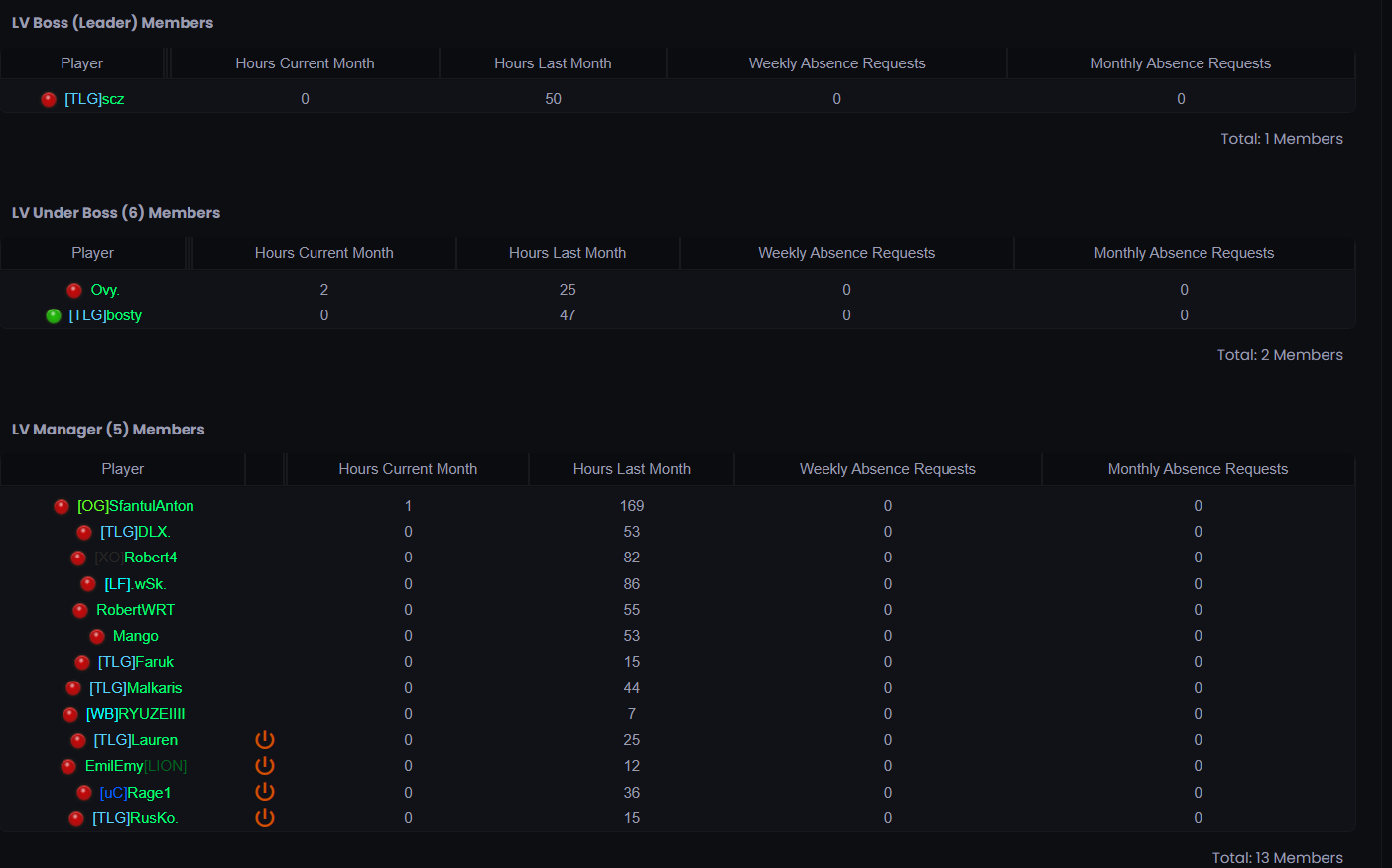Screen dimensions: 1392x868
Task: Sort LV Manager table by Hours Last Month
Action: point(632,469)
